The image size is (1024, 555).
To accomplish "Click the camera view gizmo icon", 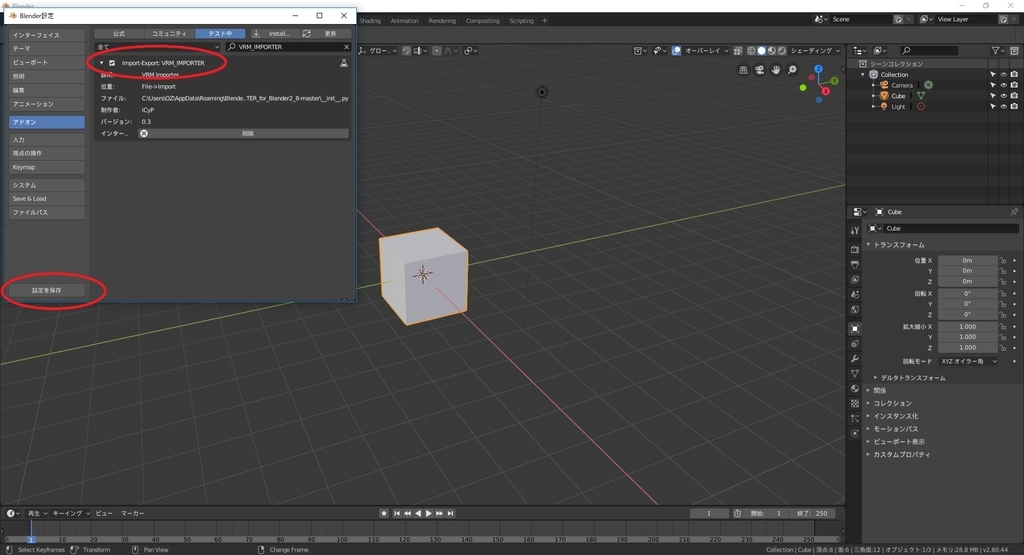I will pyautogui.click(x=760, y=70).
